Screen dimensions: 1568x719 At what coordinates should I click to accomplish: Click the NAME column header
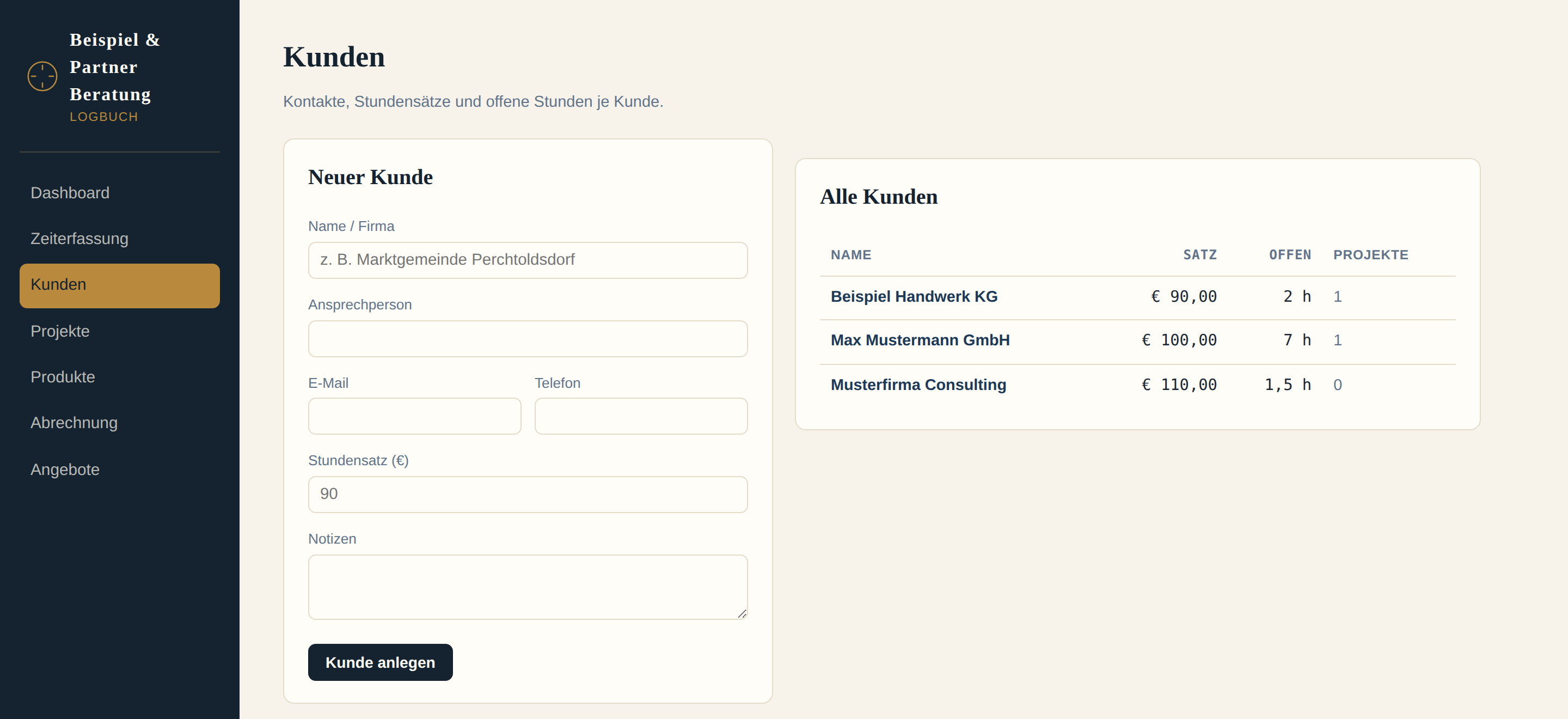pos(851,255)
